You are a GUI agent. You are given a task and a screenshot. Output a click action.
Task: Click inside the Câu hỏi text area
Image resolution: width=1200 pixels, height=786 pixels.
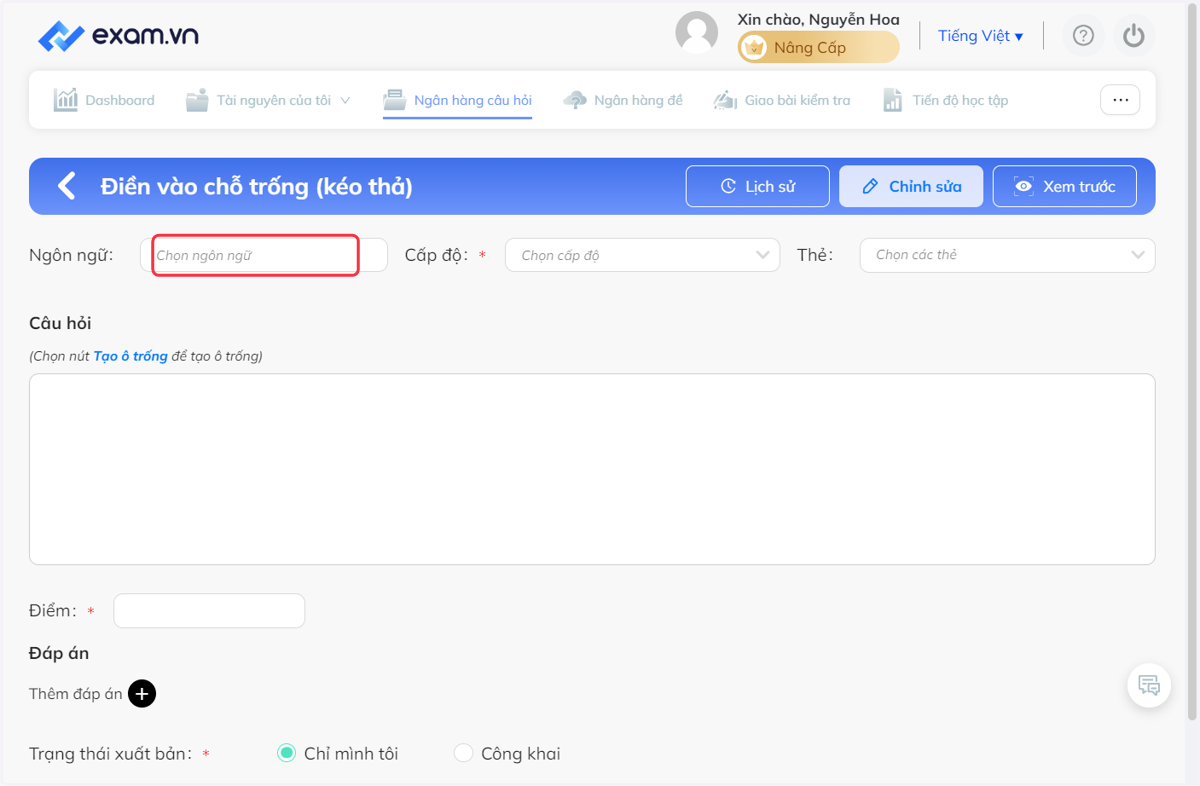pos(592,469)
